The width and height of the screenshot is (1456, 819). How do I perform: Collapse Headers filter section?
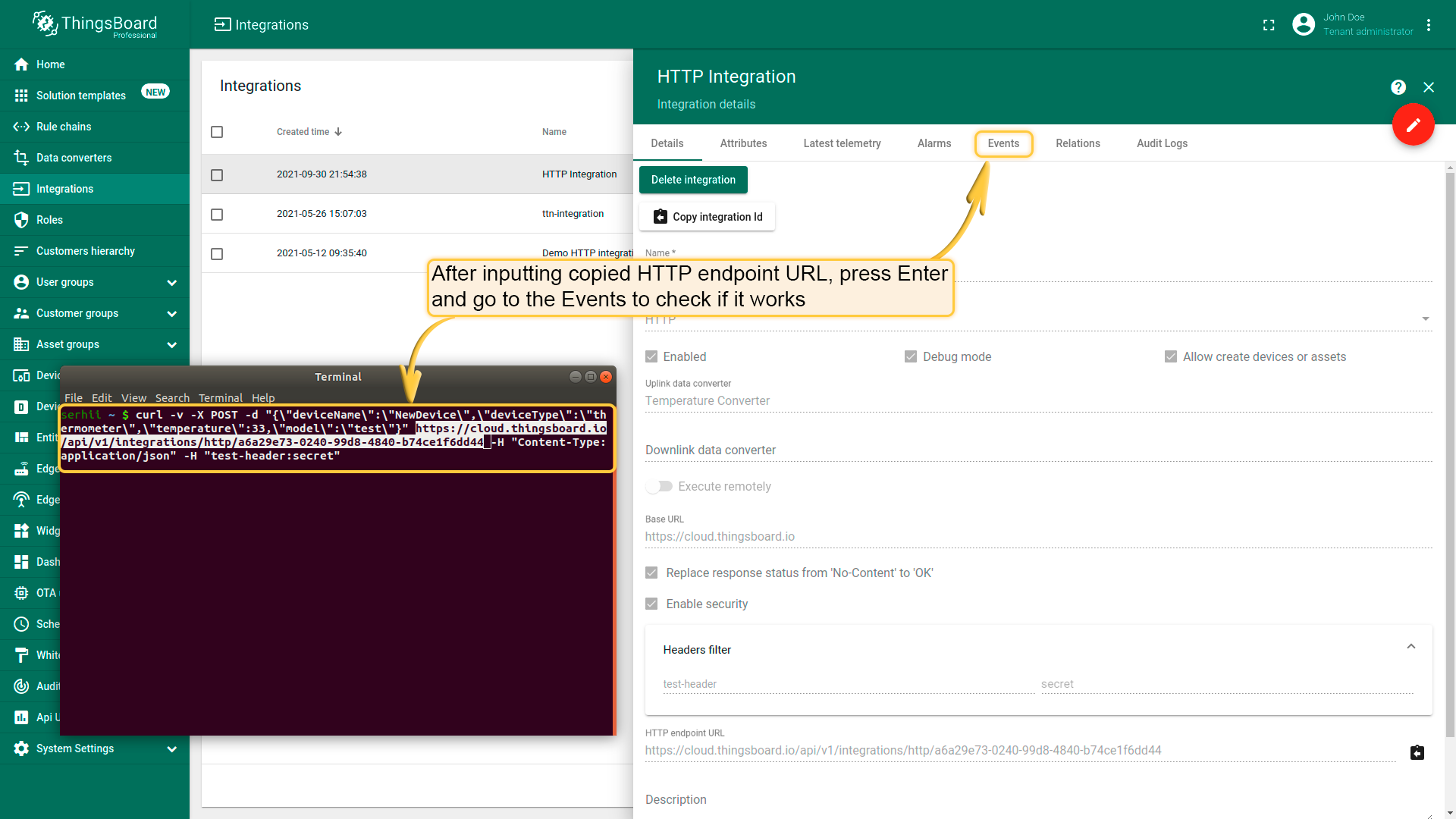click(x=1410, y=647)
